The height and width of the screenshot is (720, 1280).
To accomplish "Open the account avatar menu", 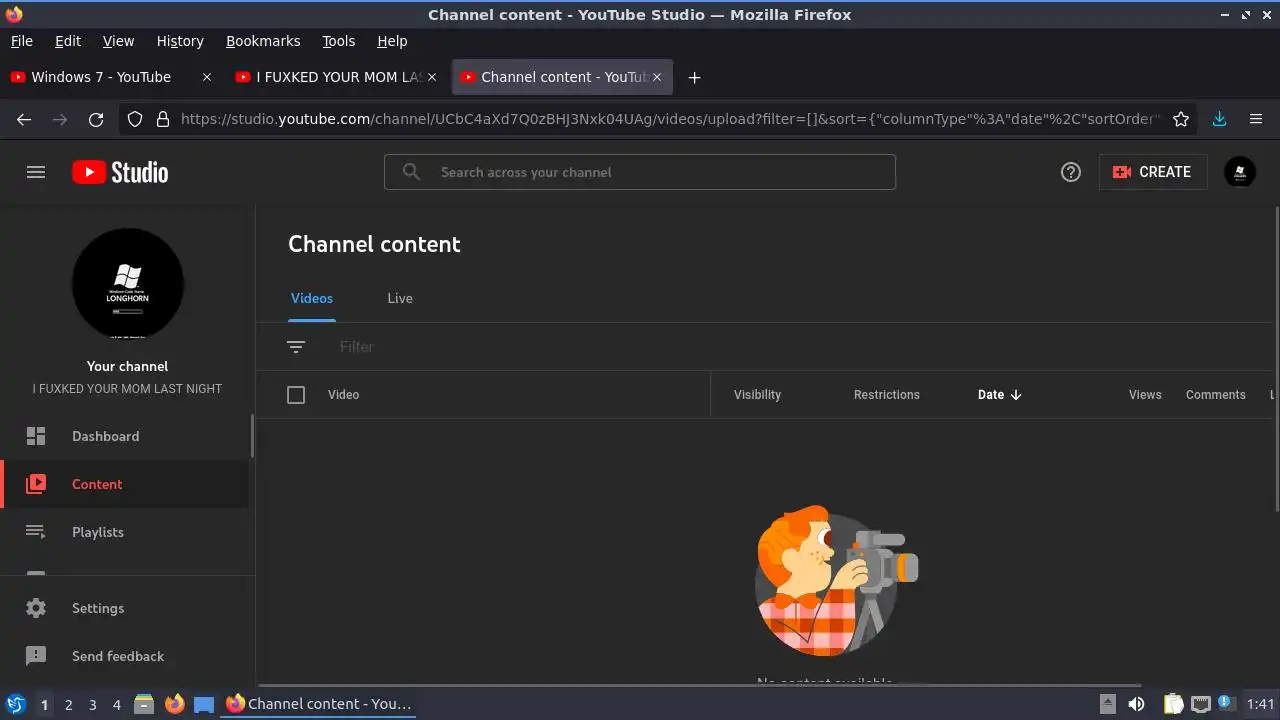I will tap(1240, 172).
